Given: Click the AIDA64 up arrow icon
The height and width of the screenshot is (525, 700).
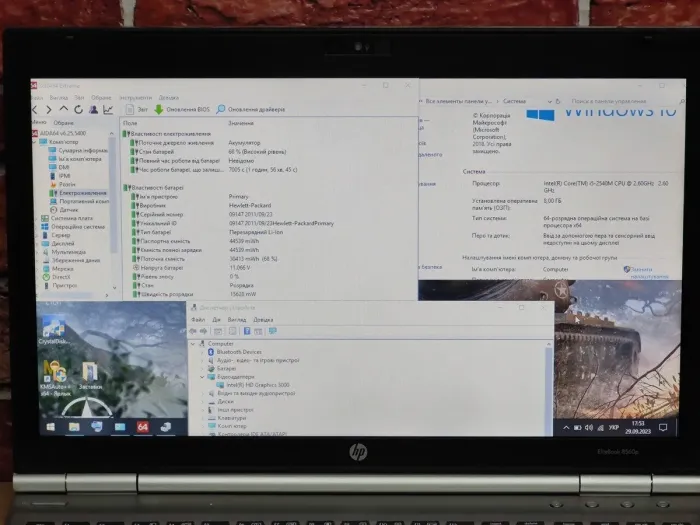Looking at the screenshot, I should click(x=64, y=109).
